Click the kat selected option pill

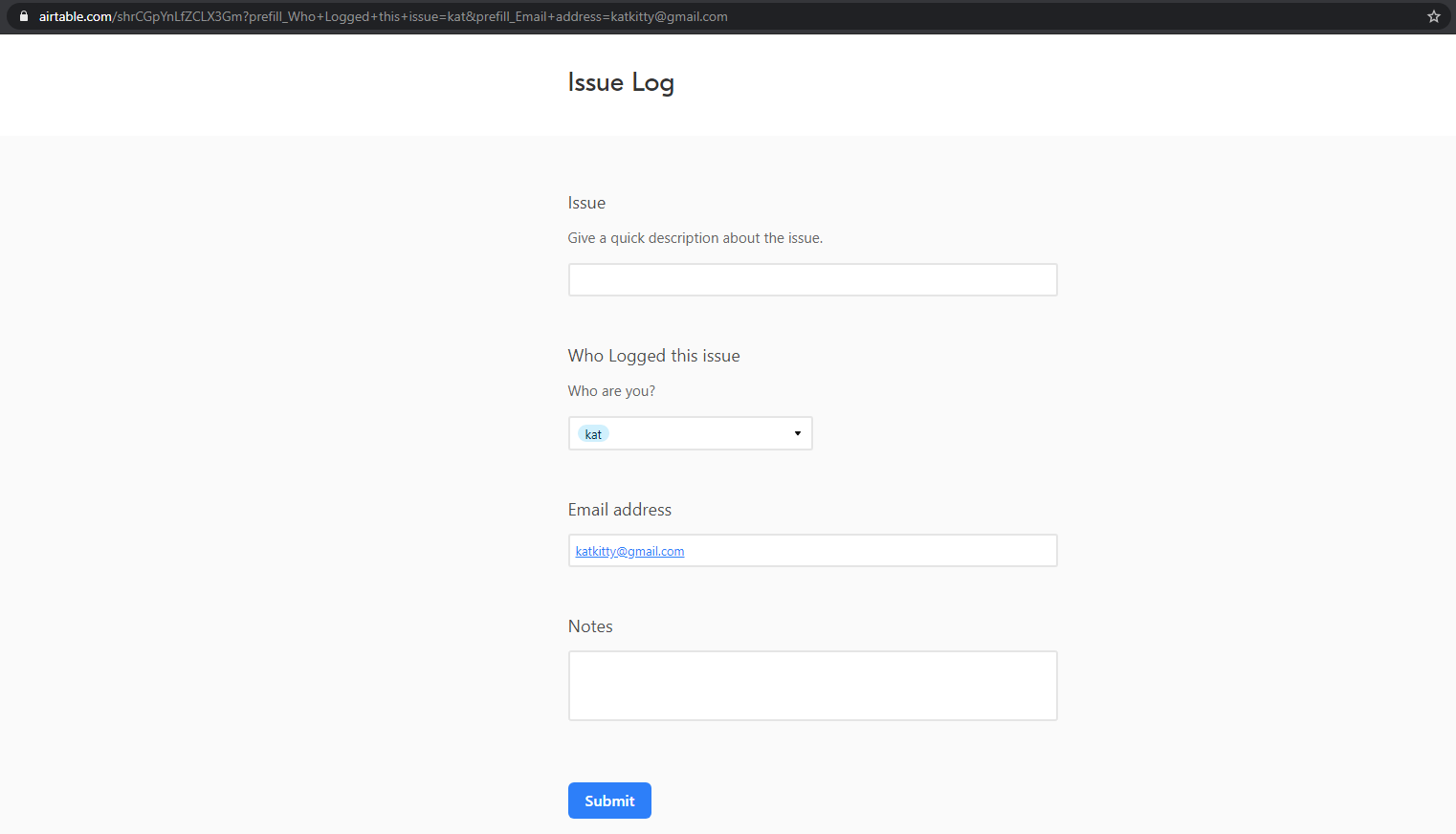tap(593, 434)
